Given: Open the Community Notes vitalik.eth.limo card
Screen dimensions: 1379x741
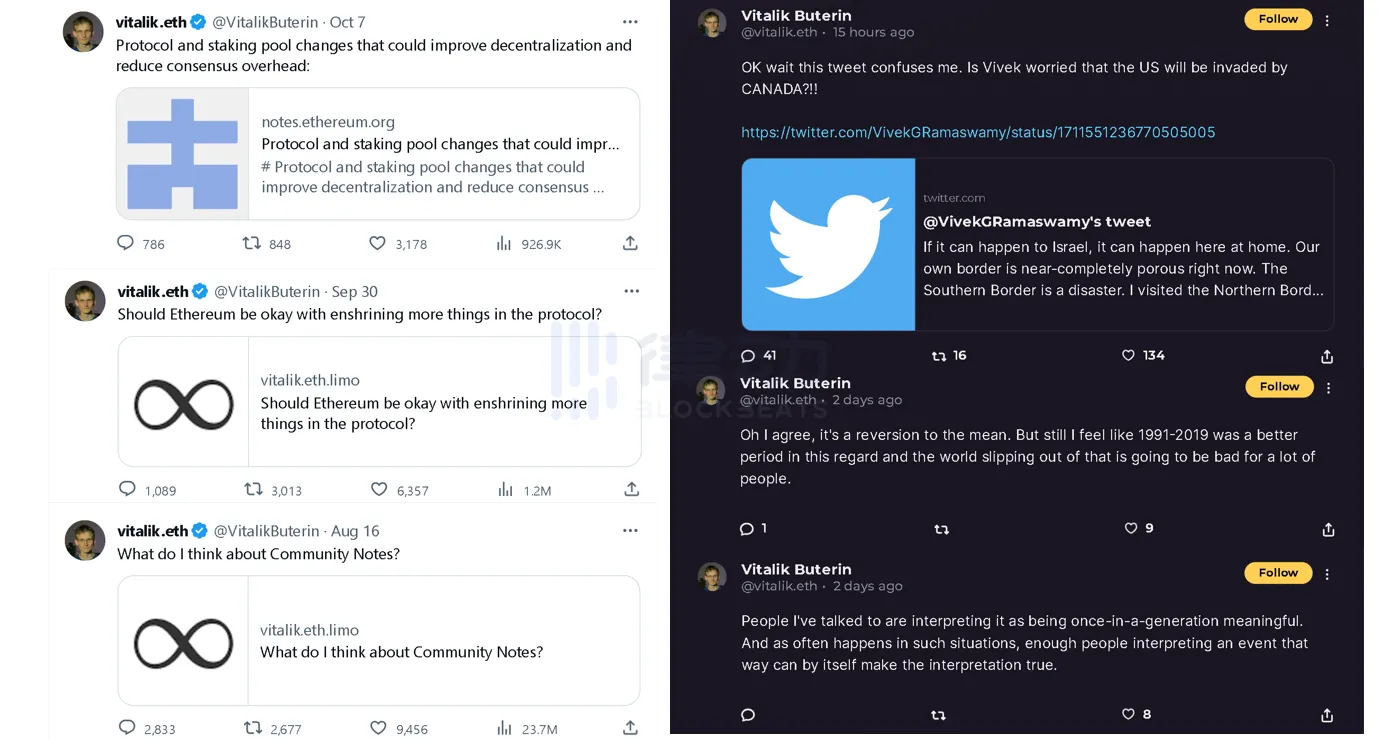Looking at the screenshot, I should pos(378,641).
